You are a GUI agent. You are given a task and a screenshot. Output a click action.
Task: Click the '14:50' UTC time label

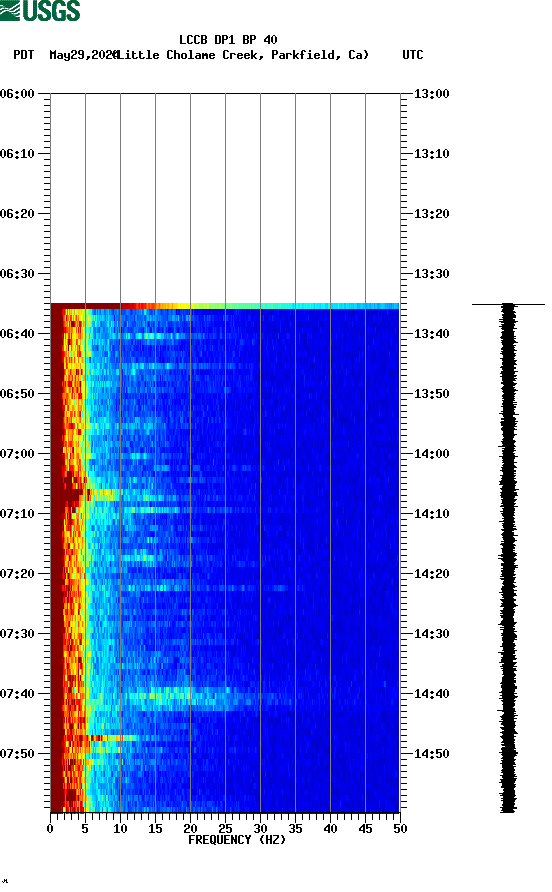click(x=431, y=754)
